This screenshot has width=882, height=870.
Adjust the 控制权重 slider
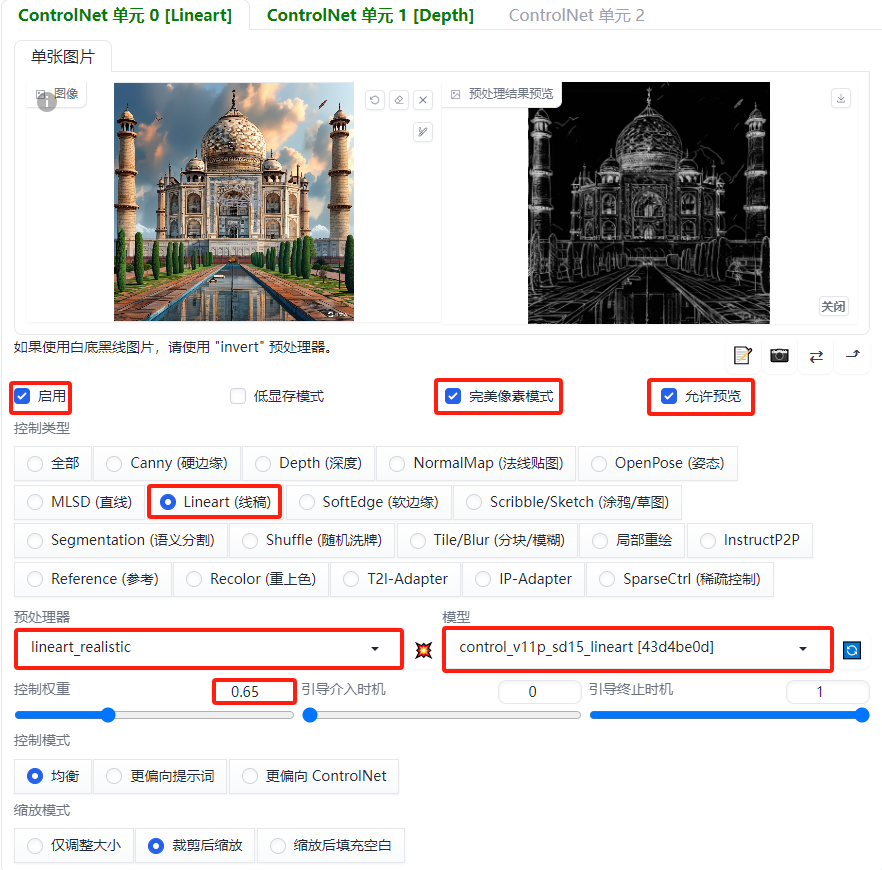[x=107, y=714]
